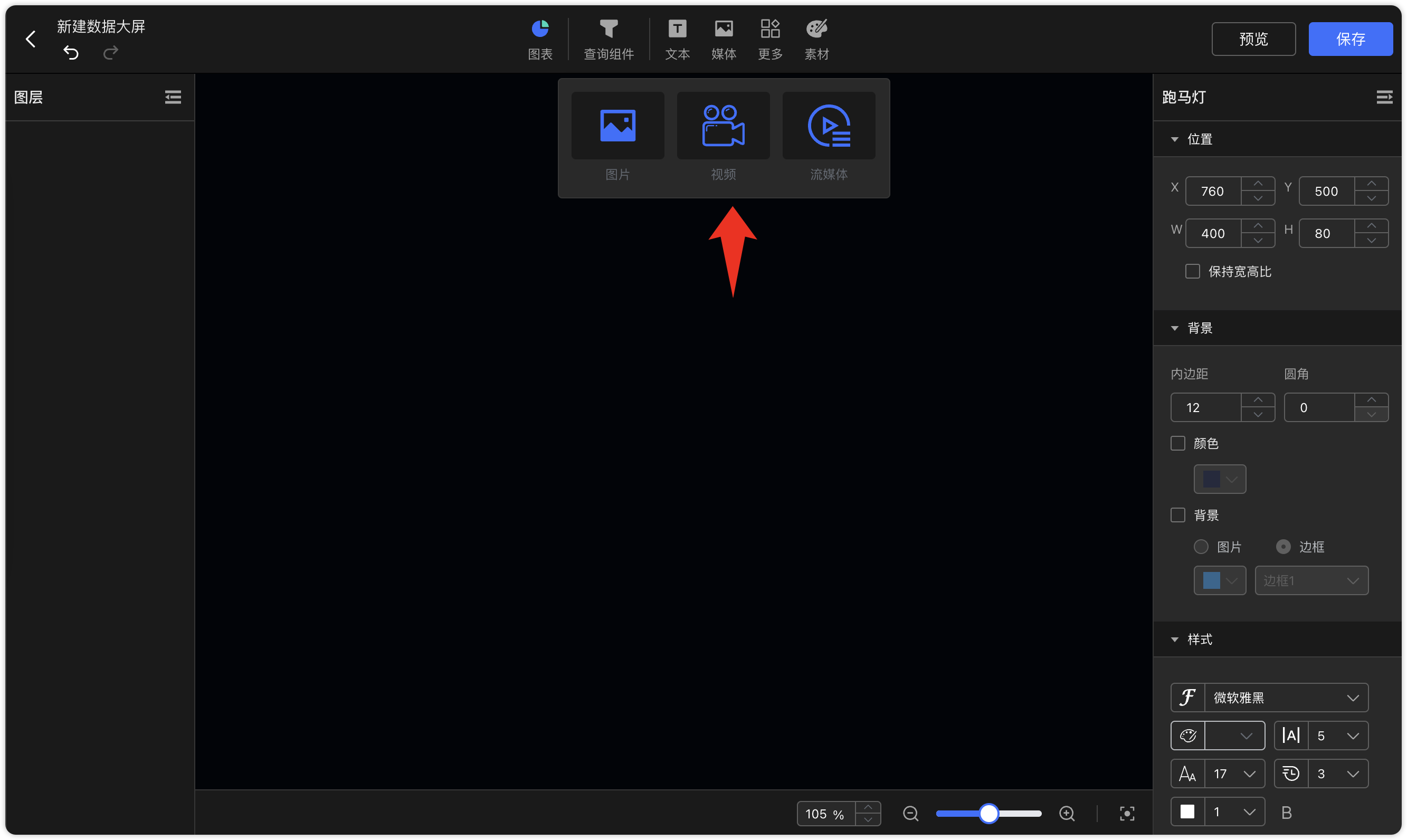Open the background color swatch picker
This screenshot has width=1407, height=840.
(1220, 479)
